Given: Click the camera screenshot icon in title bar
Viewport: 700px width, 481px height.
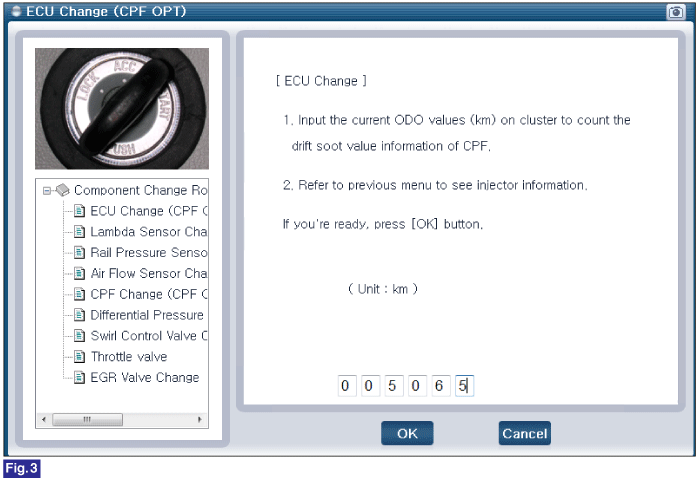Looking at the screenshot, I should coord(675,12).
